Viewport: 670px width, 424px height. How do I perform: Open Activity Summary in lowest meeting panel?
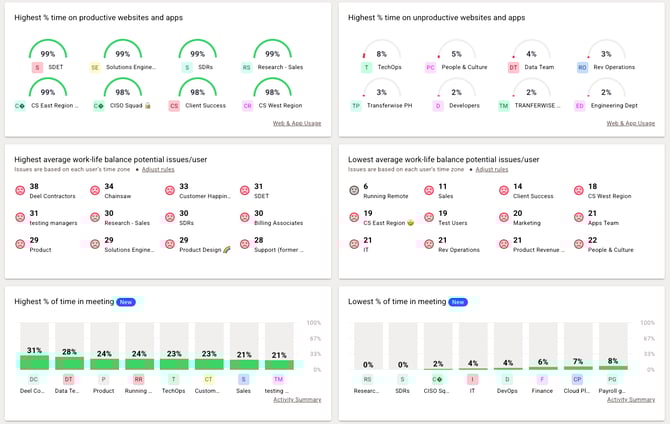(631, 399)
